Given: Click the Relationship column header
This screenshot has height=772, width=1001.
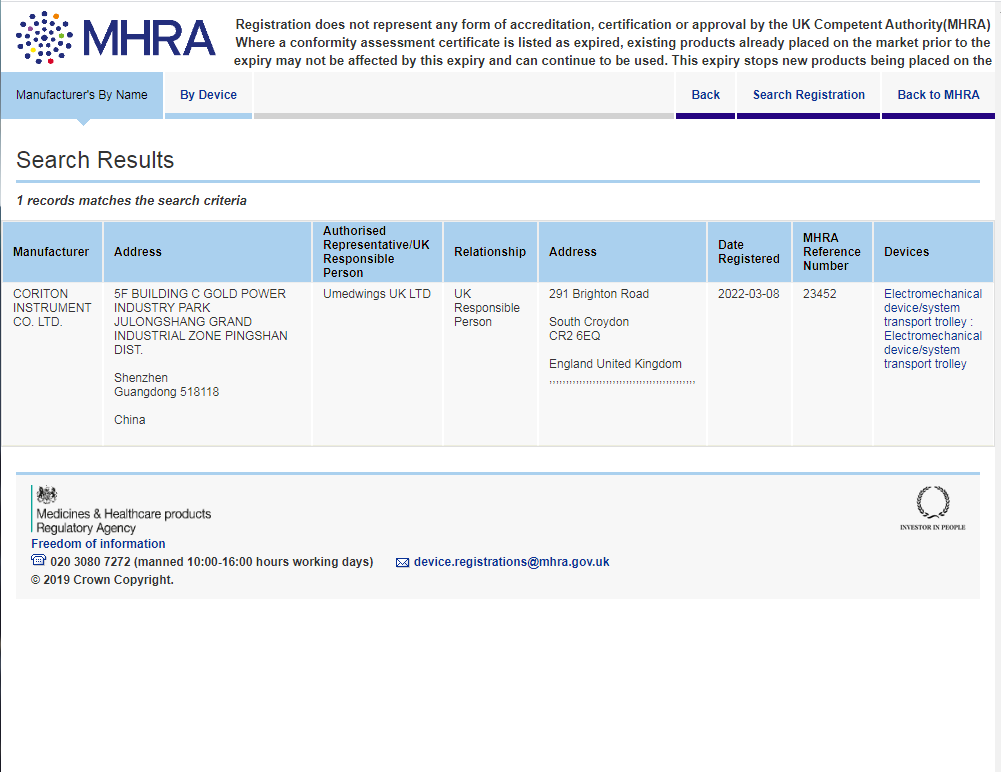Looking at the screenshot, I should 490,252.
